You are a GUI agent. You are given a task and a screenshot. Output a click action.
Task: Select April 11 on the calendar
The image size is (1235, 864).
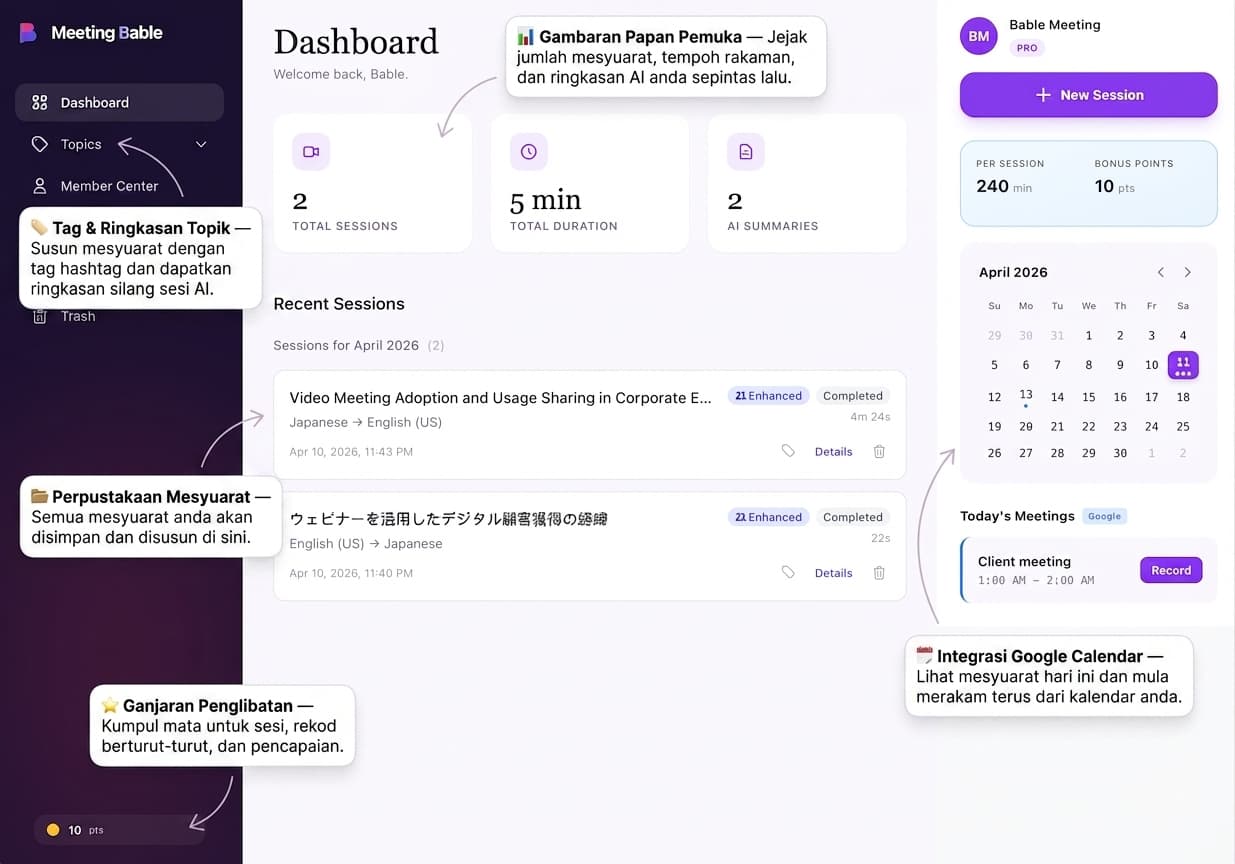(x=1183, y=365)
